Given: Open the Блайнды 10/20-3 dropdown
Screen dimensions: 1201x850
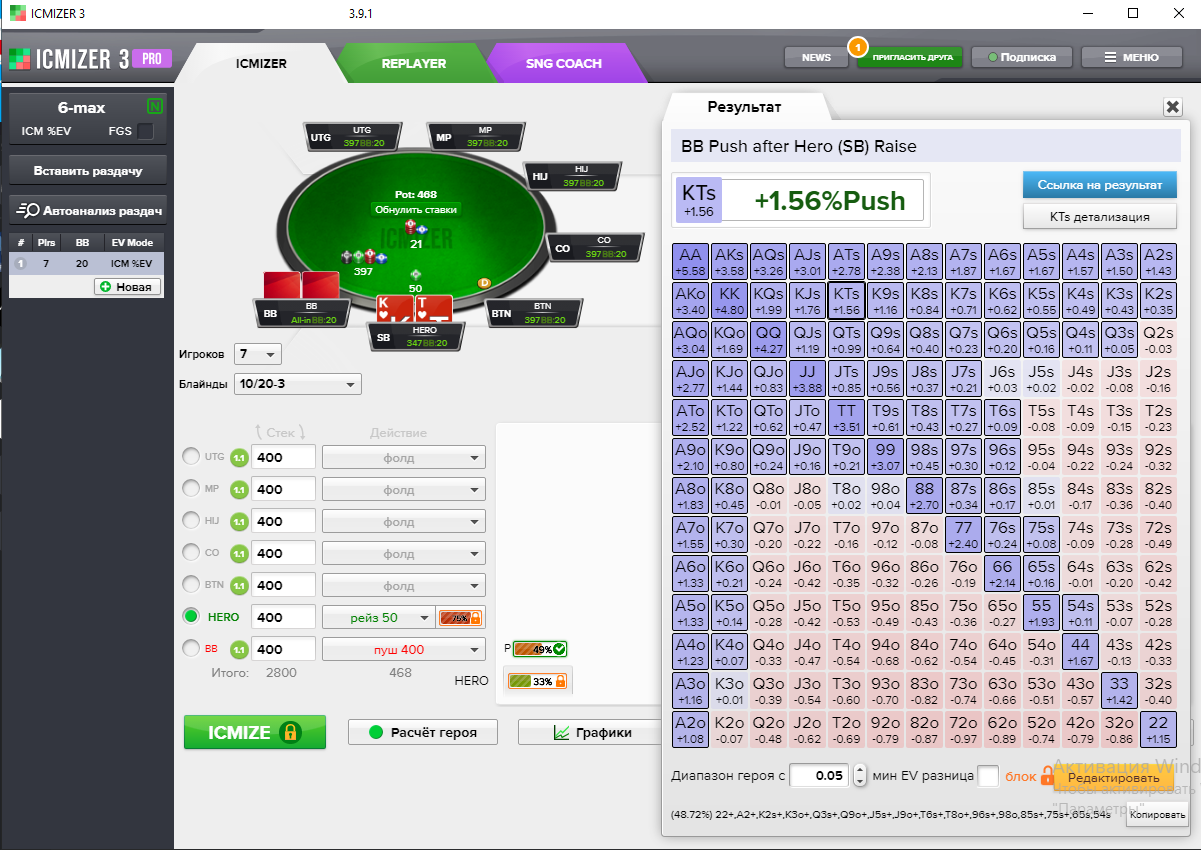Looking at the screenshot, I should [297, 384].
